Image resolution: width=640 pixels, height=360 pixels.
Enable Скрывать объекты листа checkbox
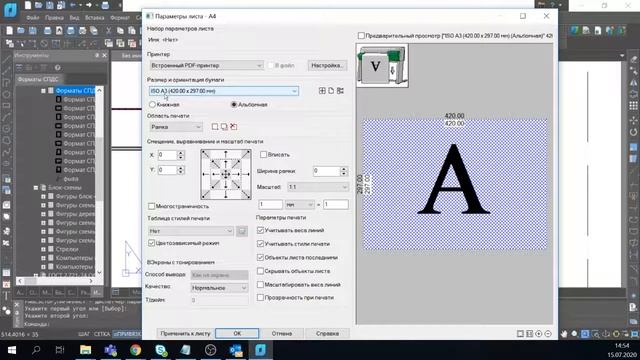pos(260,271)
